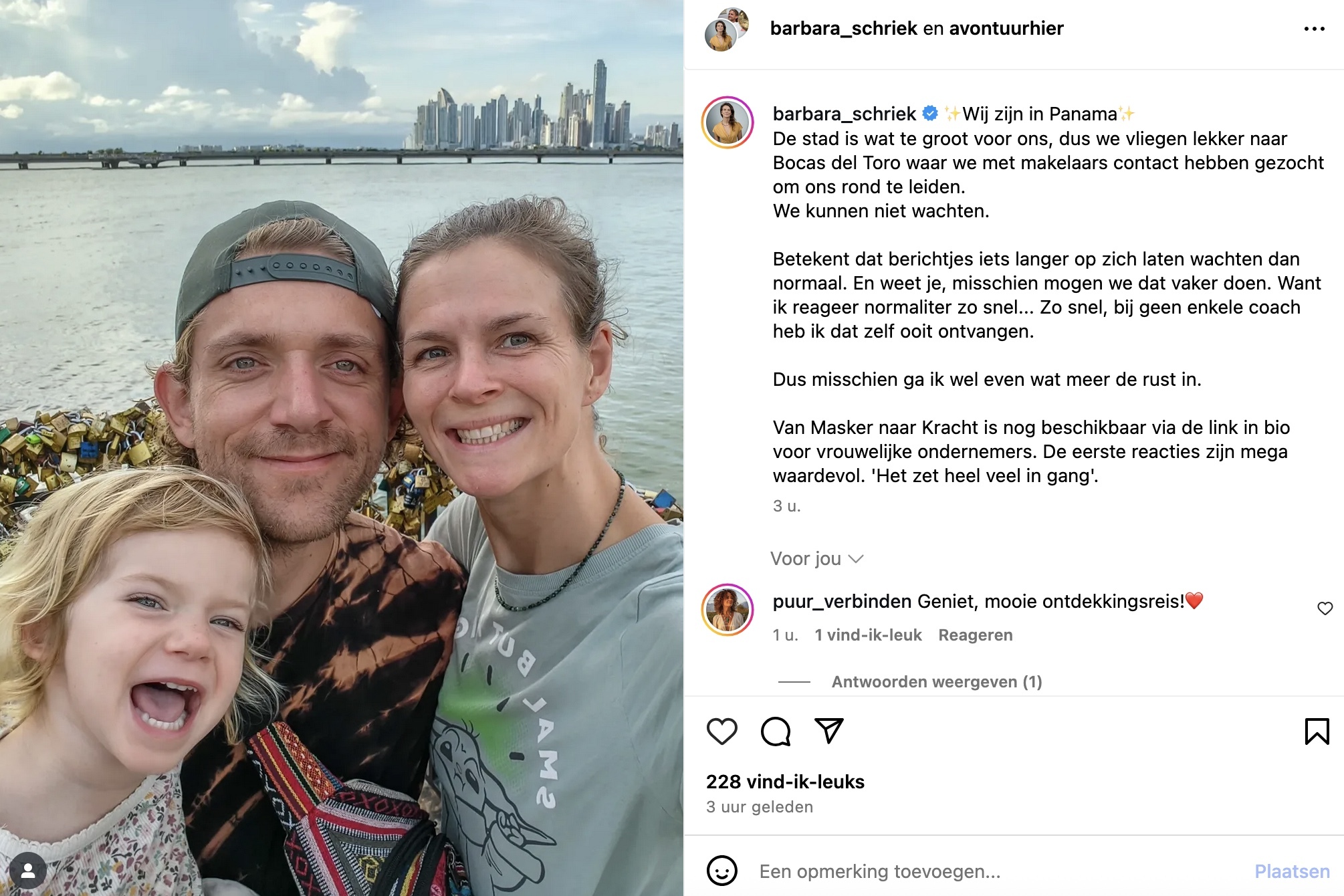
Task: Show tagged people icon on the photo
Action: click(28, 870)
